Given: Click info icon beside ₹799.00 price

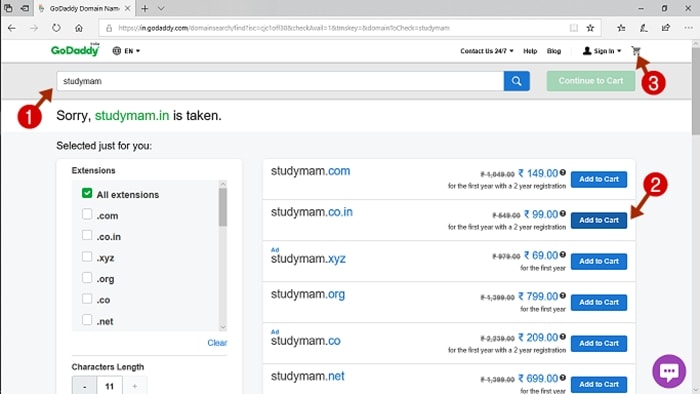Looking at the screenshot, I should pos(562,295).
